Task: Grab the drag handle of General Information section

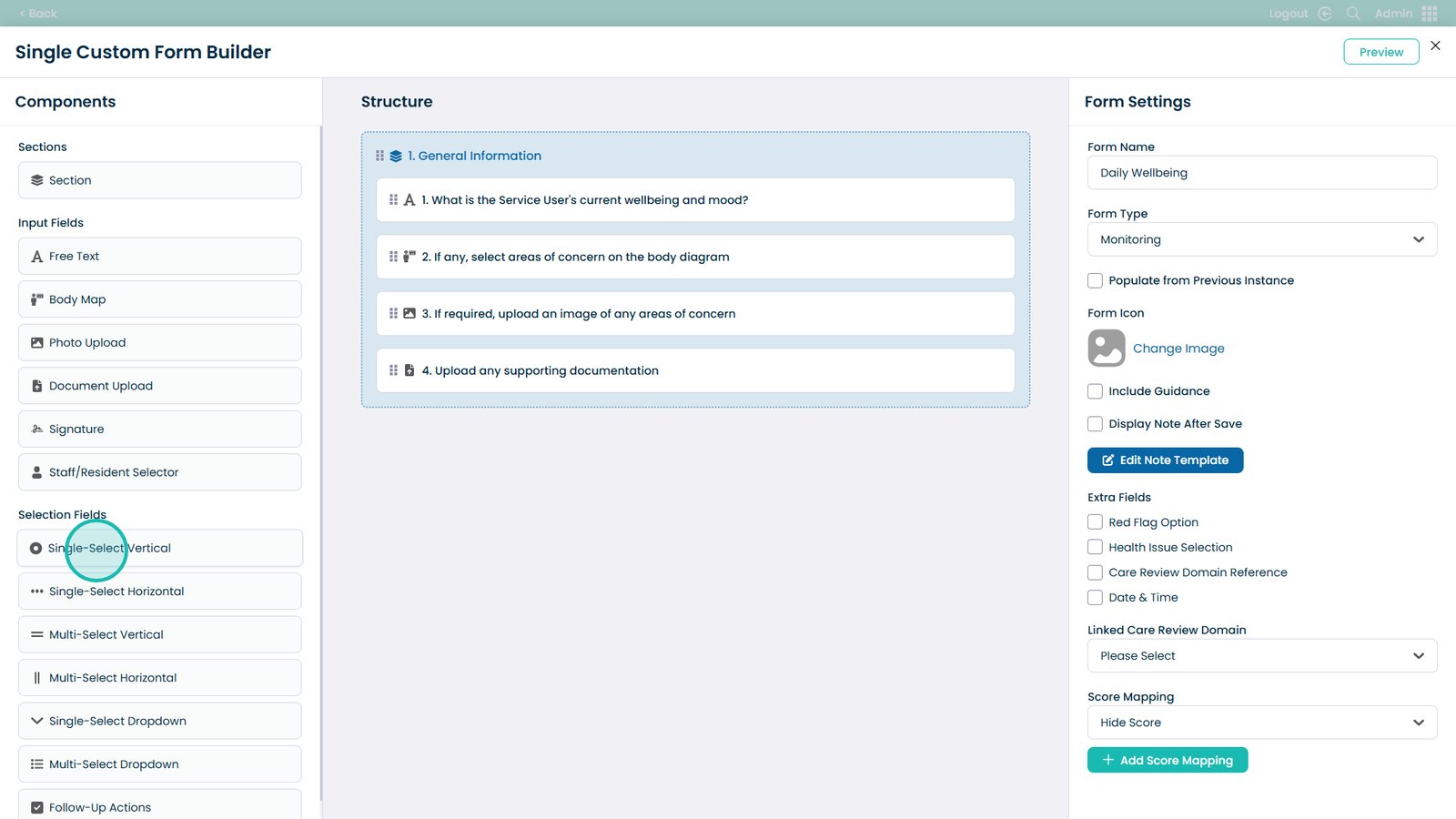Action: click(379, 156)
